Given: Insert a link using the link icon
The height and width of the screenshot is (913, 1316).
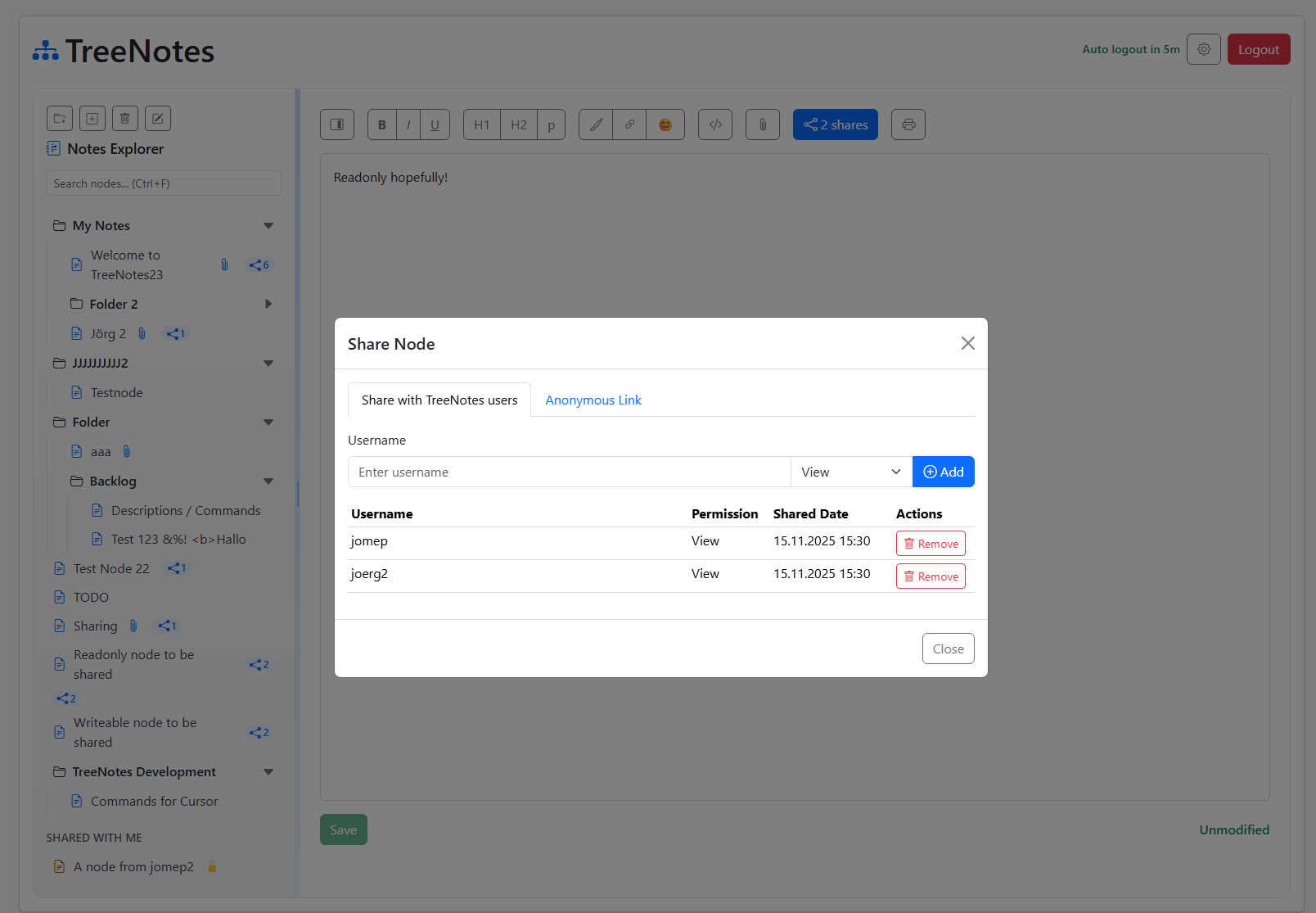Looking at the screenshot, I should click(629, 124).
